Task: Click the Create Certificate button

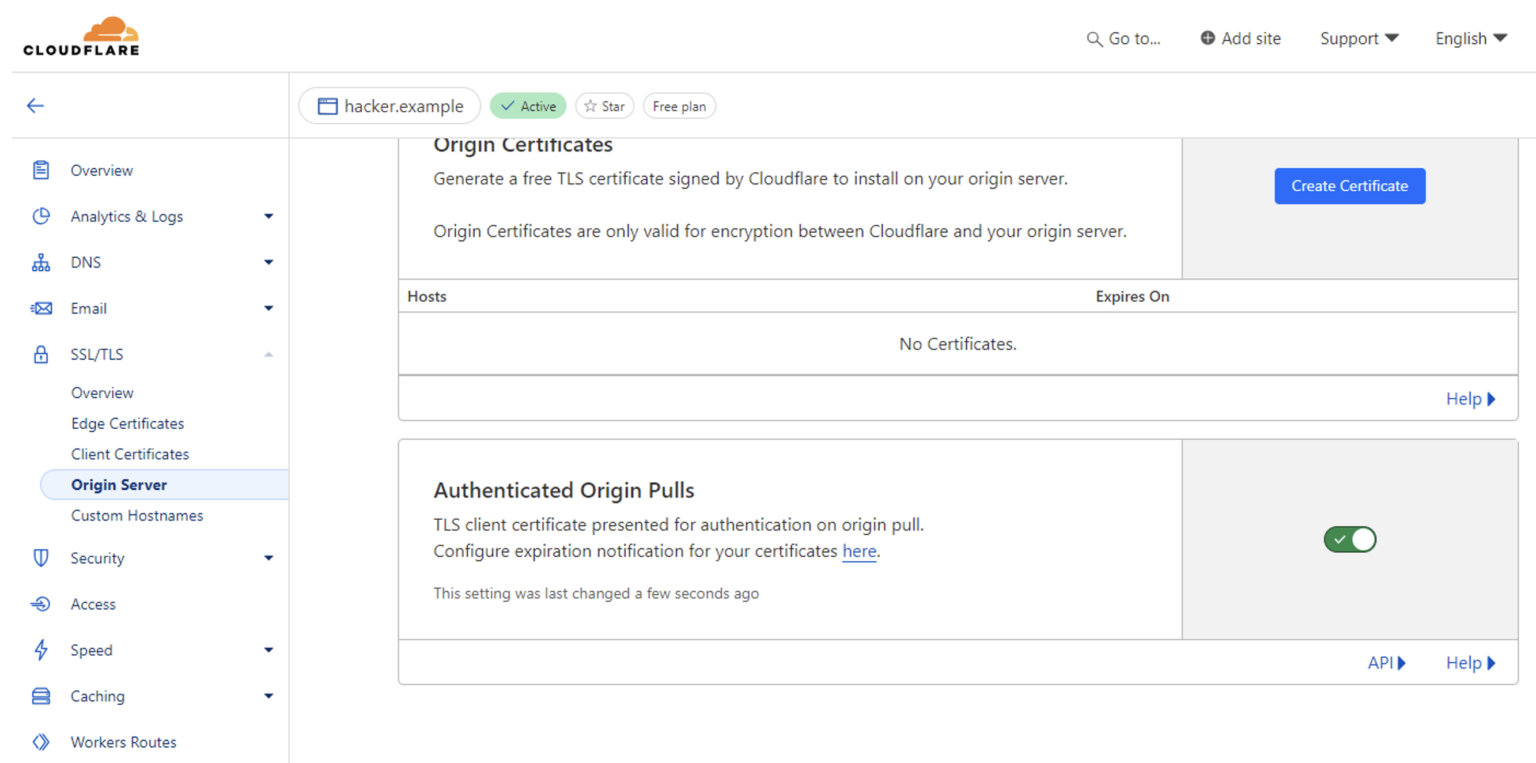Action: click(1349, 186)
